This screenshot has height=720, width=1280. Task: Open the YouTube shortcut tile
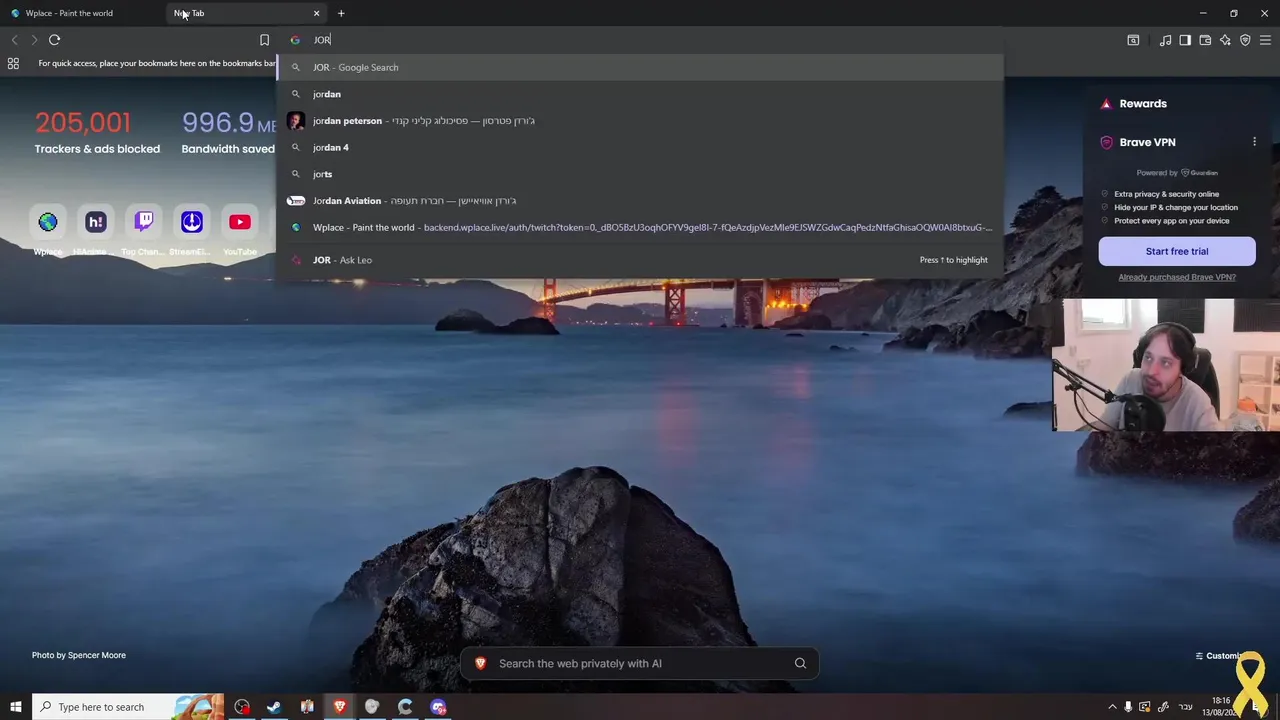(x=240, y=222)
